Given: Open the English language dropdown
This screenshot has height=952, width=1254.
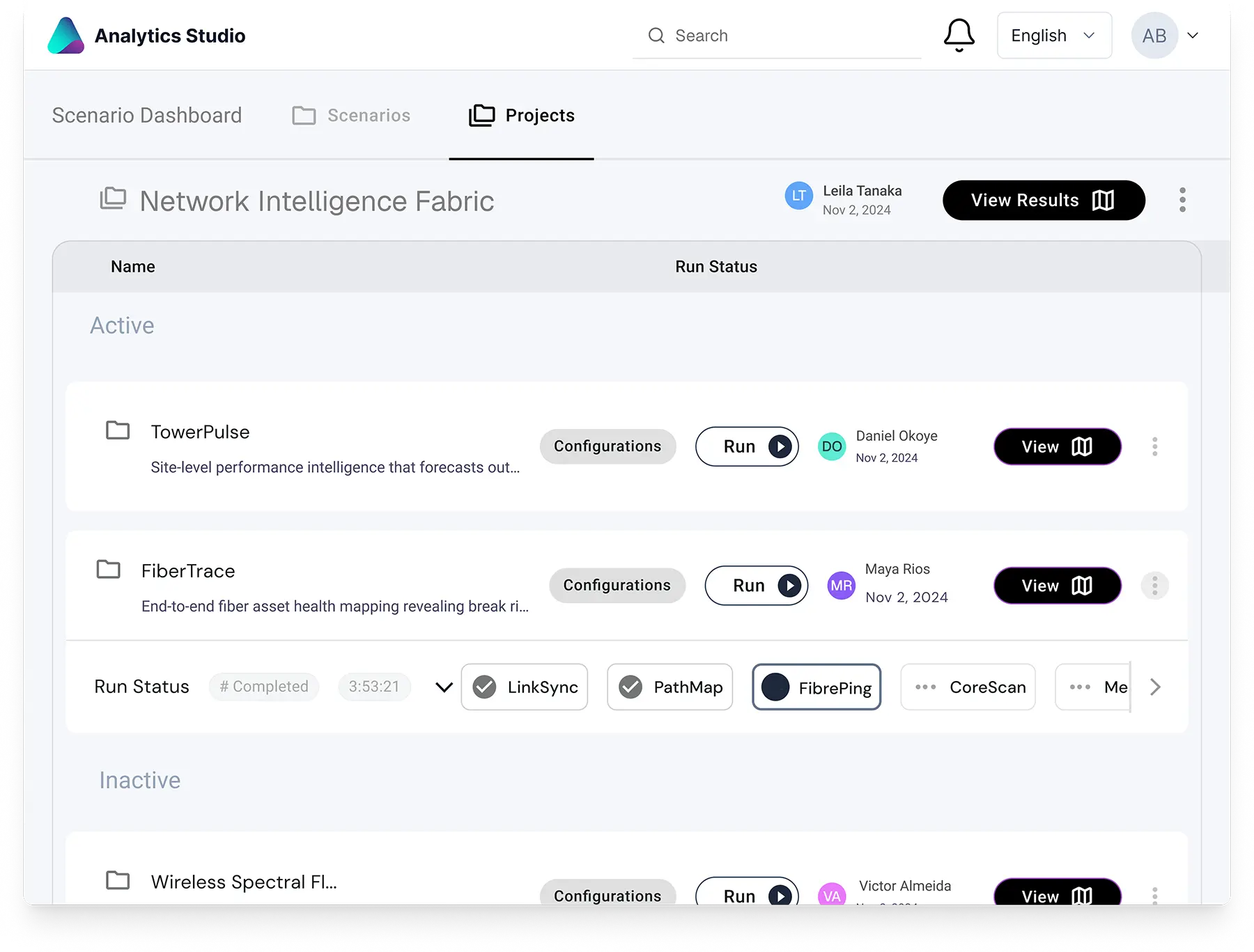Looking at the screenshot, I should [1053, 36].
